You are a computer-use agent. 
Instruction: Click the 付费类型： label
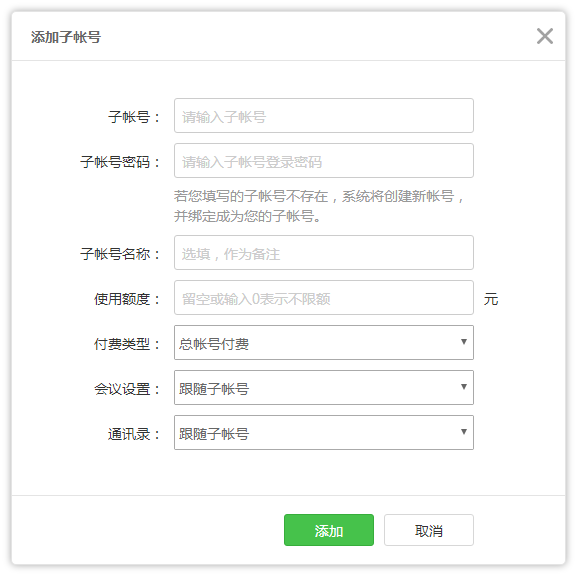point(127,344)
